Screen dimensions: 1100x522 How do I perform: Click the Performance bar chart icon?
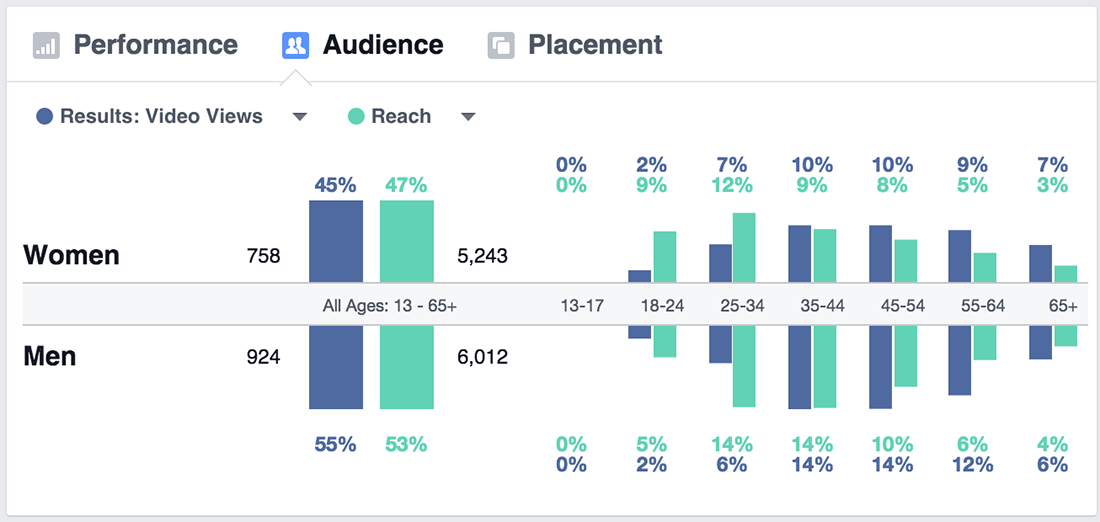pyautogui.click(x=46, y=46)
